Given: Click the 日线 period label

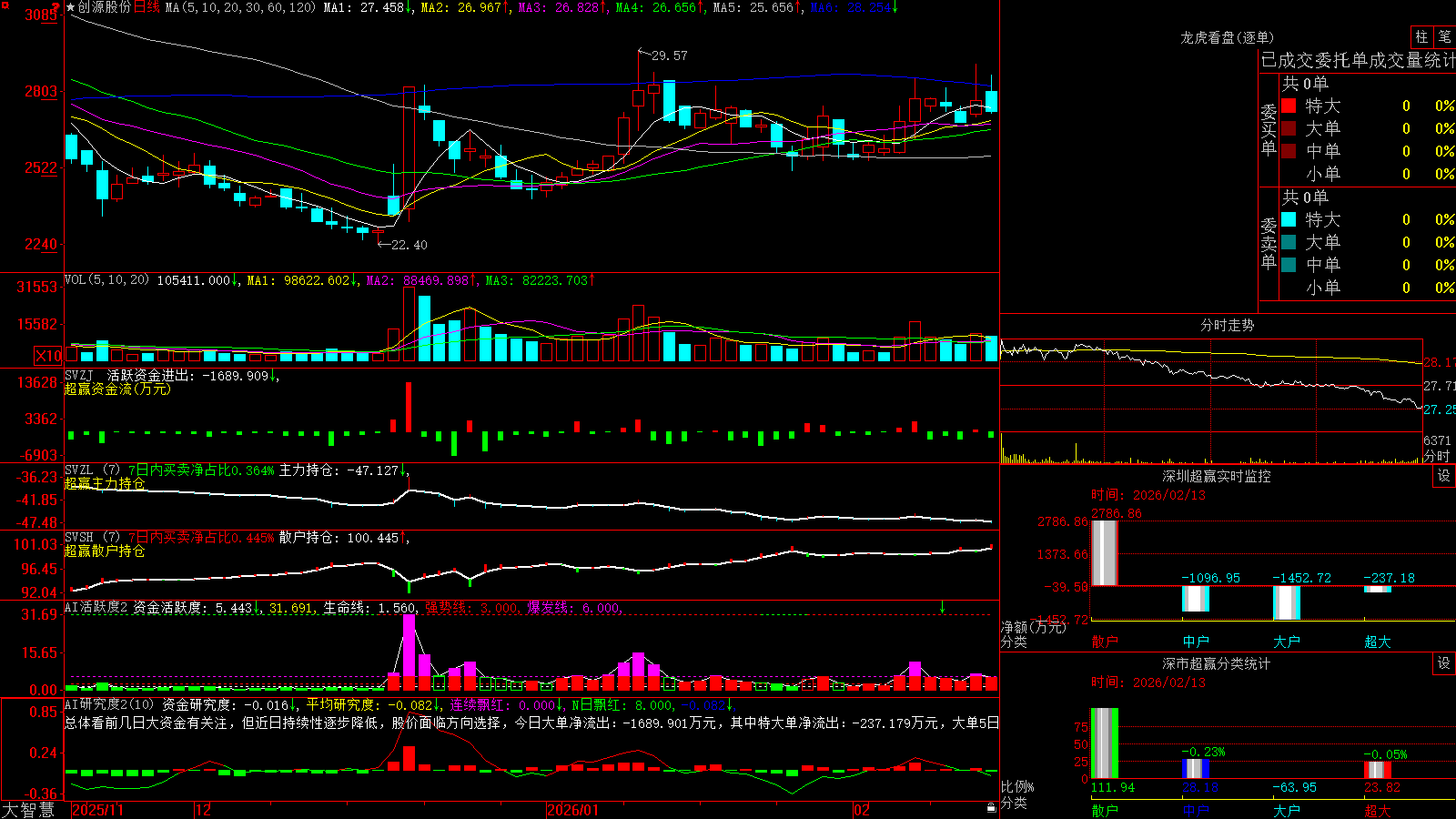Looking at the screenshot, I should pyautogui.click(x=147, y=7).
